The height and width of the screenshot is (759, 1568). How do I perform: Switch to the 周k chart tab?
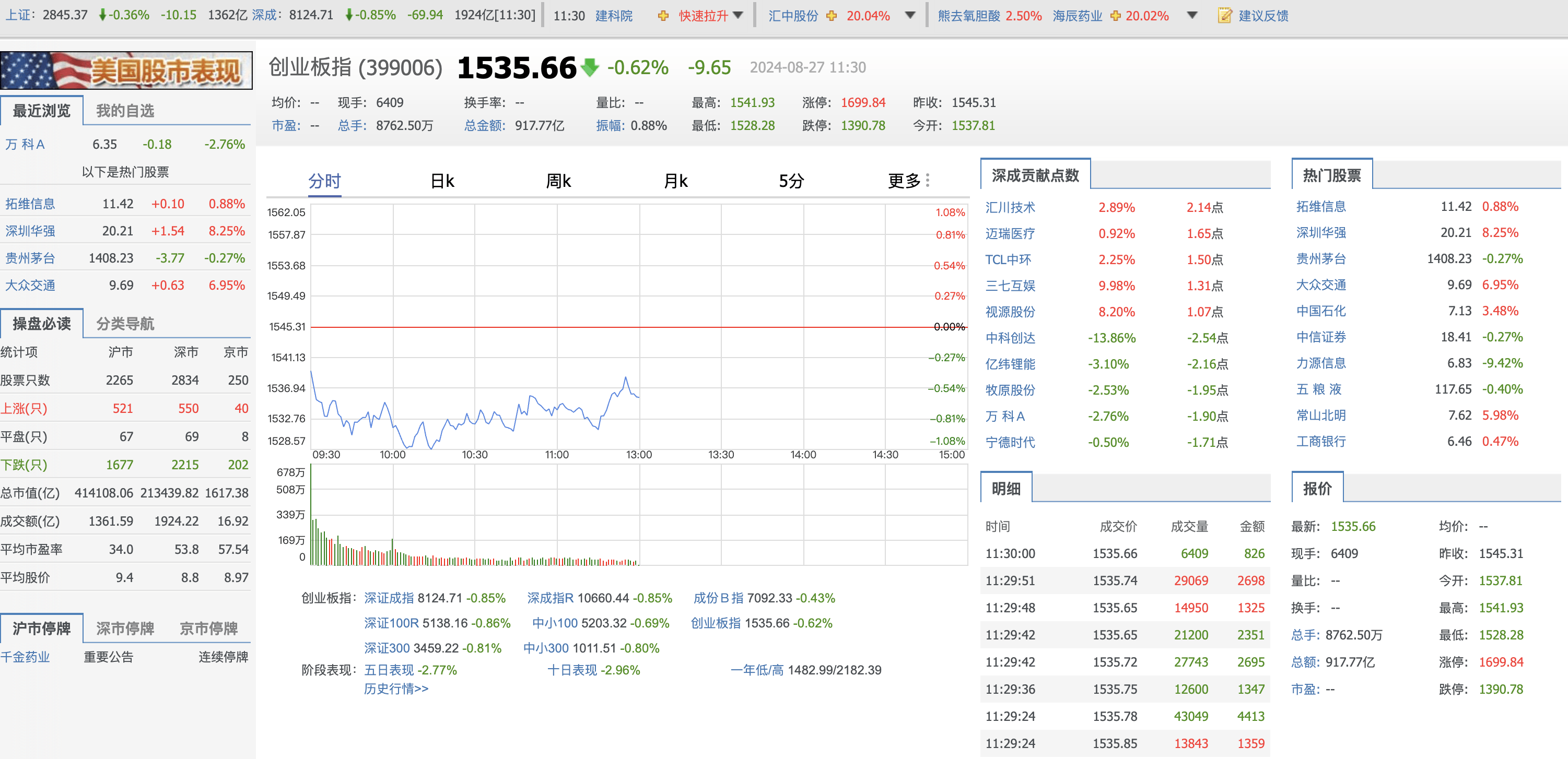[558, 181]
